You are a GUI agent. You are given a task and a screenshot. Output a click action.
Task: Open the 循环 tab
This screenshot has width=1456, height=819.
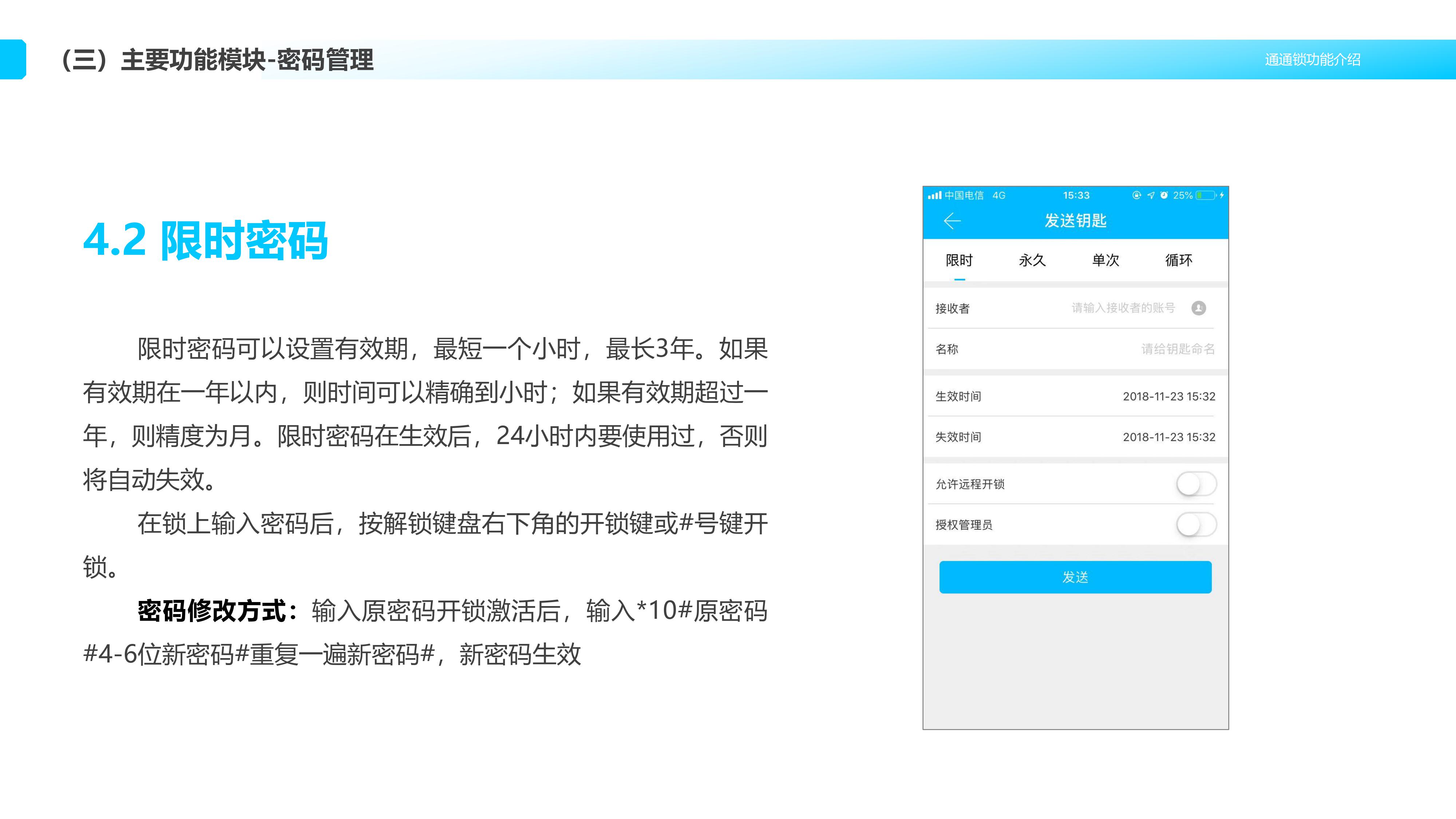(x=1179, y=261)
